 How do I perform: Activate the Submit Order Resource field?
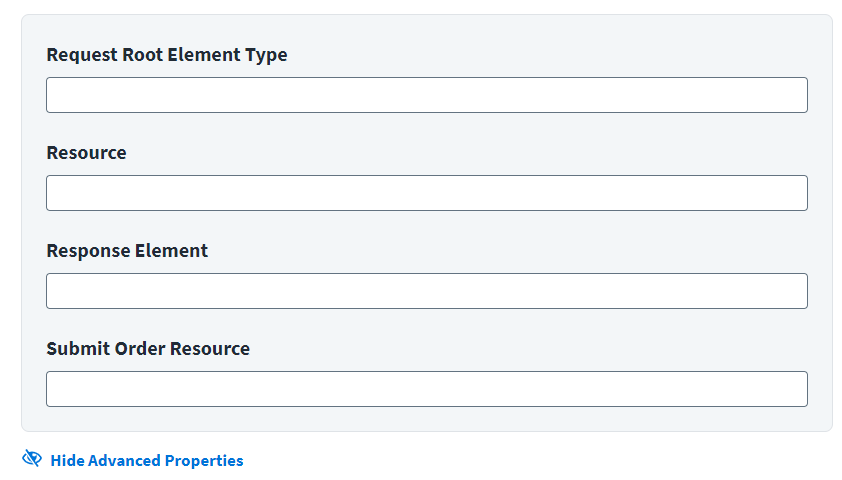427,389
